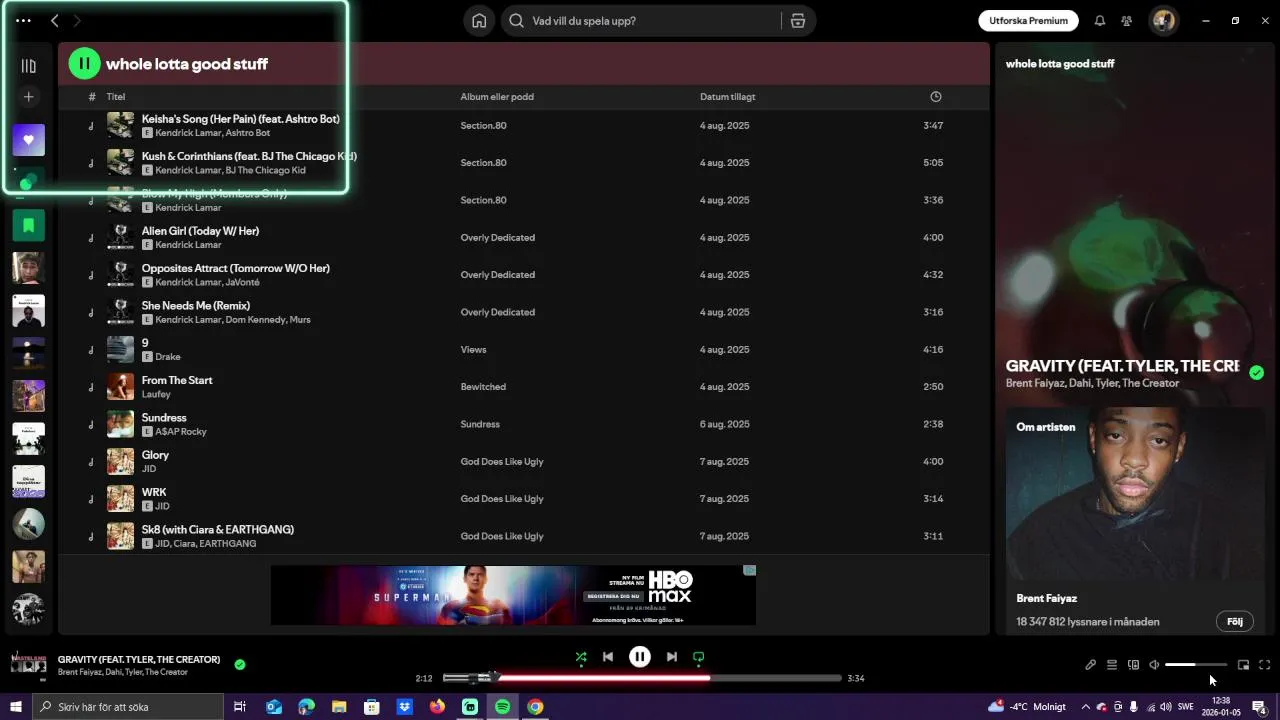
Task: Toggle the play queue view
Action: click(1111, 665)
